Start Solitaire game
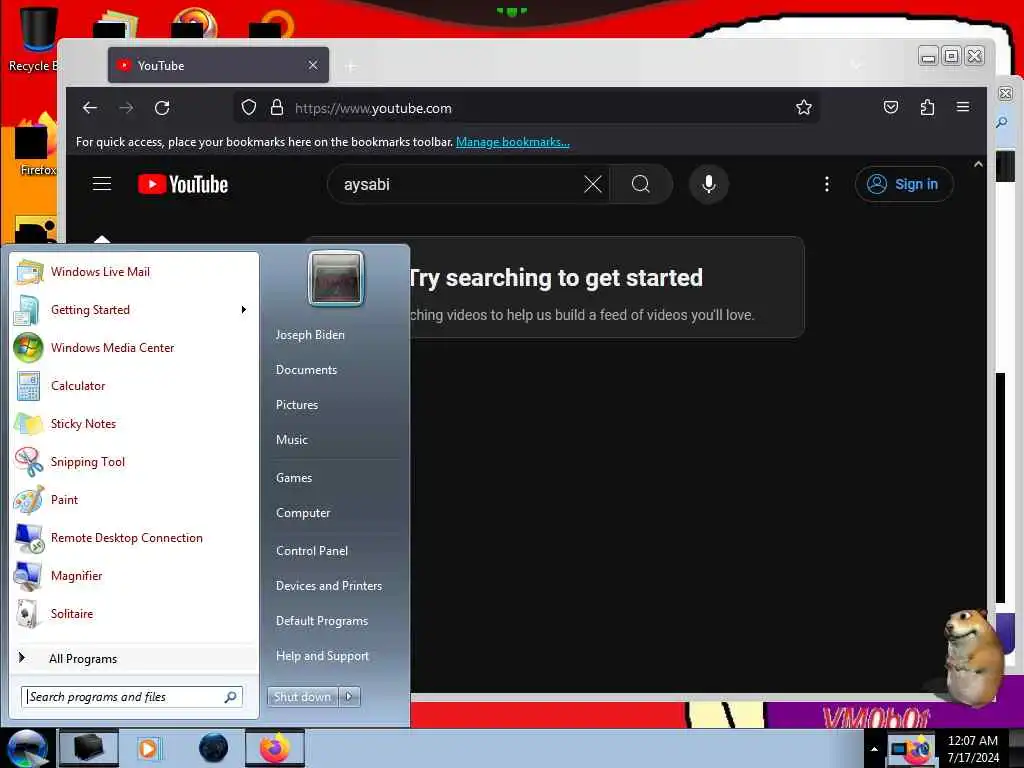Viewport: 1024px width, 768px height. coord(135,613)
